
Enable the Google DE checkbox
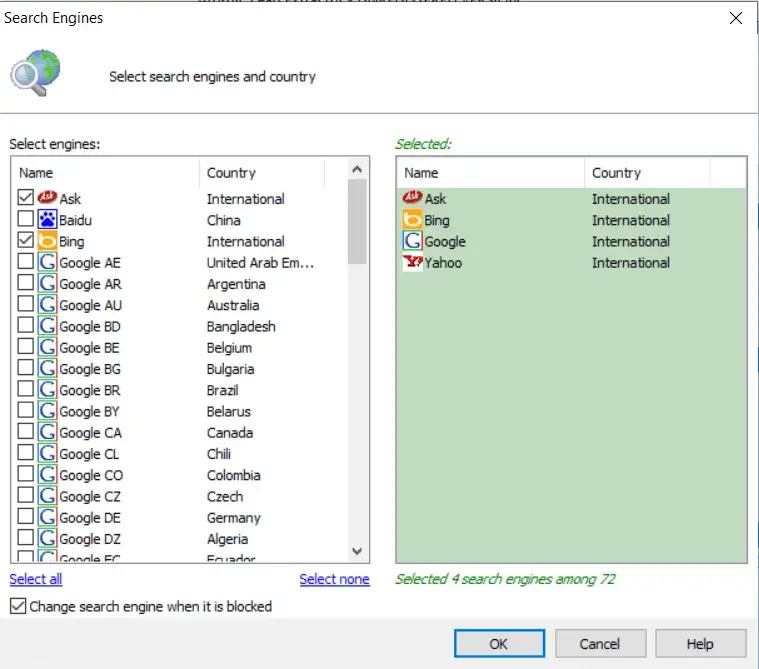(x=25, y=517)
